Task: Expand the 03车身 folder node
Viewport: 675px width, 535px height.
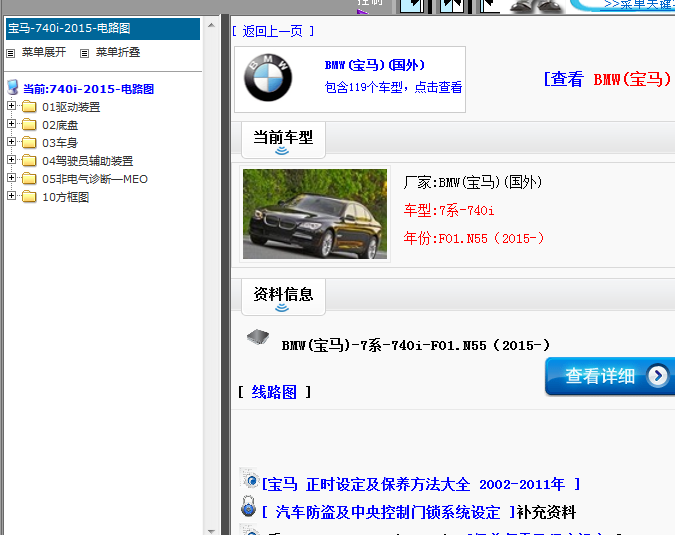Action: pyautogui.click(x=12, y=142)
